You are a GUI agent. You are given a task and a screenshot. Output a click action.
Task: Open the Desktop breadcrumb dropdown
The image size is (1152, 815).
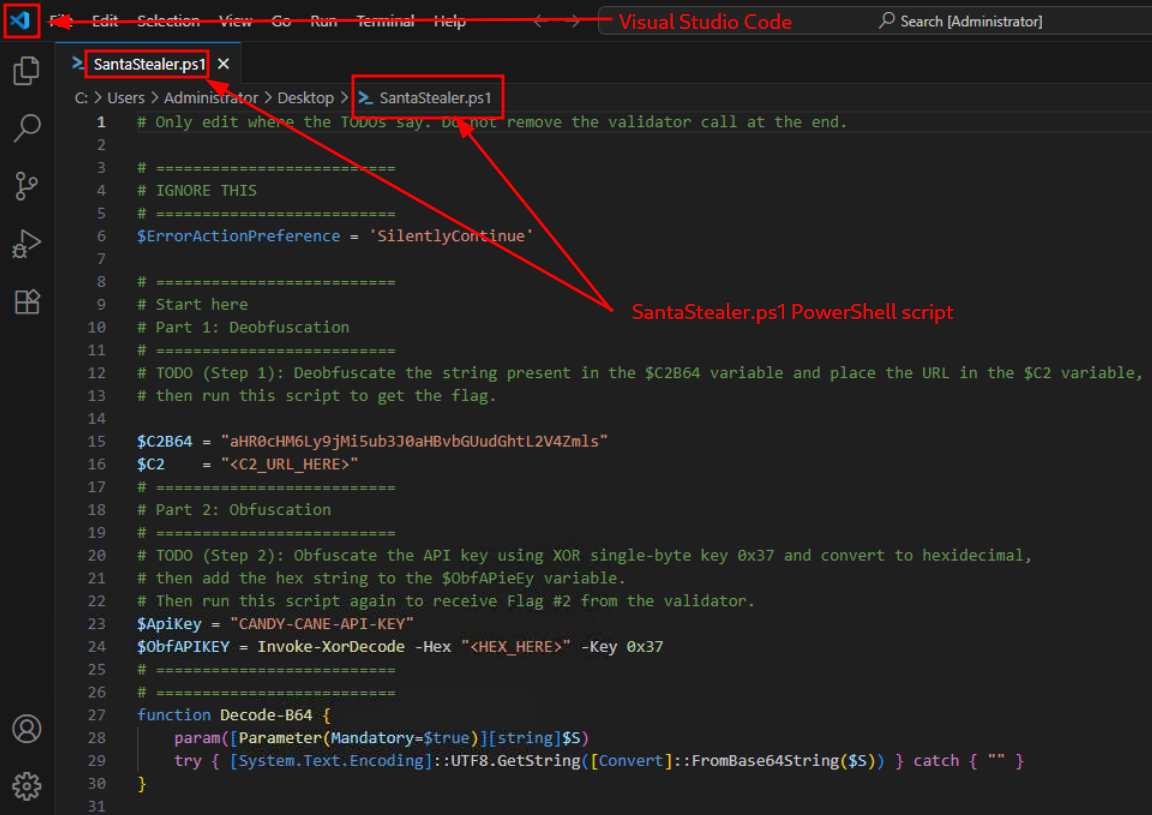[x=305, y=97]
